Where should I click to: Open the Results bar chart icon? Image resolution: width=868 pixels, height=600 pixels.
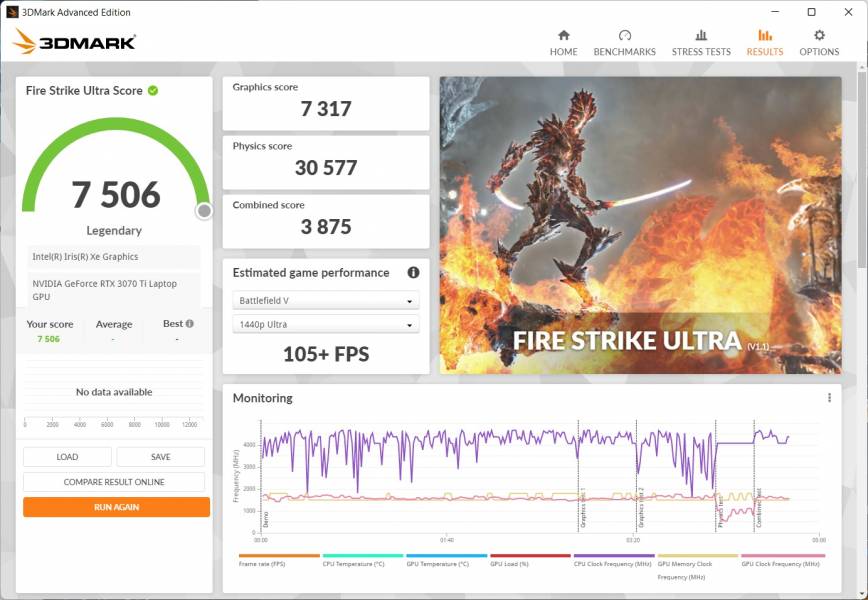(764, 35)
